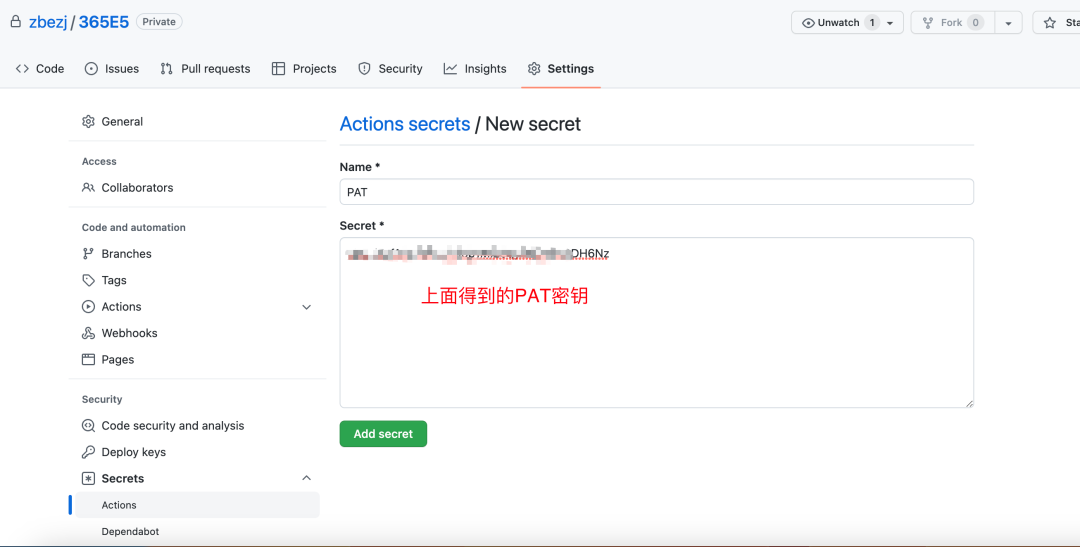The height and width of the screenshot is (547, 1080).
Task: Click the Pages browser icon
Action: tap(88, 360)
